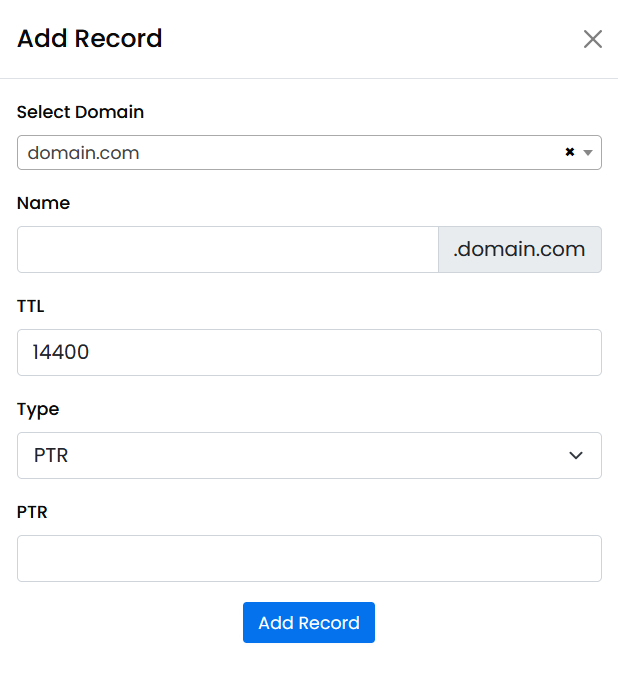Click the Type dropdown chevron icon
This screenshot has width=618, height=682.
[x=576, y=456]
